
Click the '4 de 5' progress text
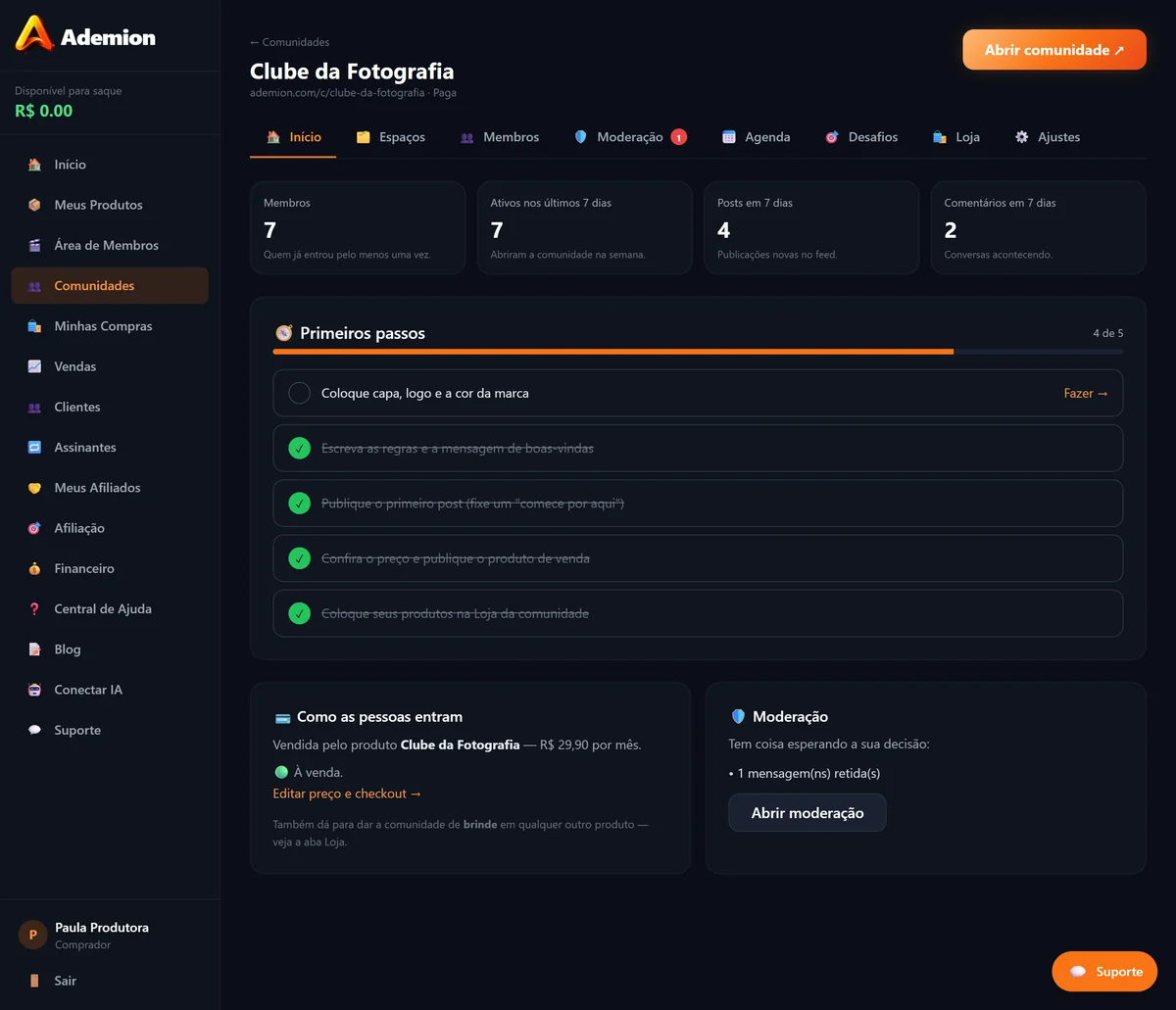1108,333
